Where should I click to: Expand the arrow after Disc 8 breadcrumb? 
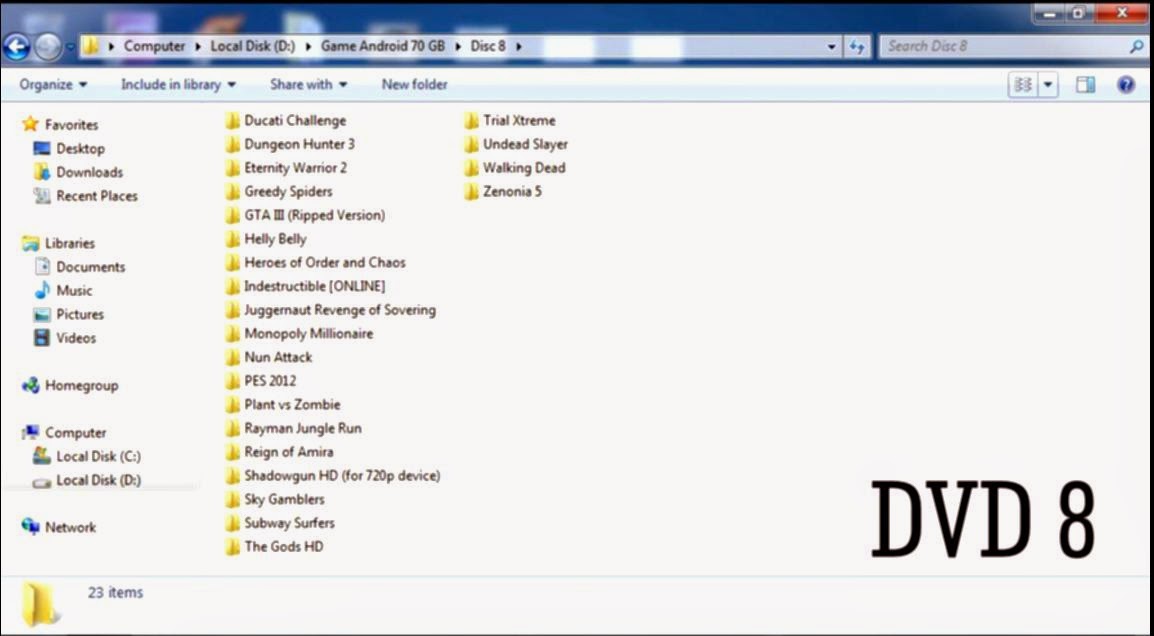click(x=518, y=46)
